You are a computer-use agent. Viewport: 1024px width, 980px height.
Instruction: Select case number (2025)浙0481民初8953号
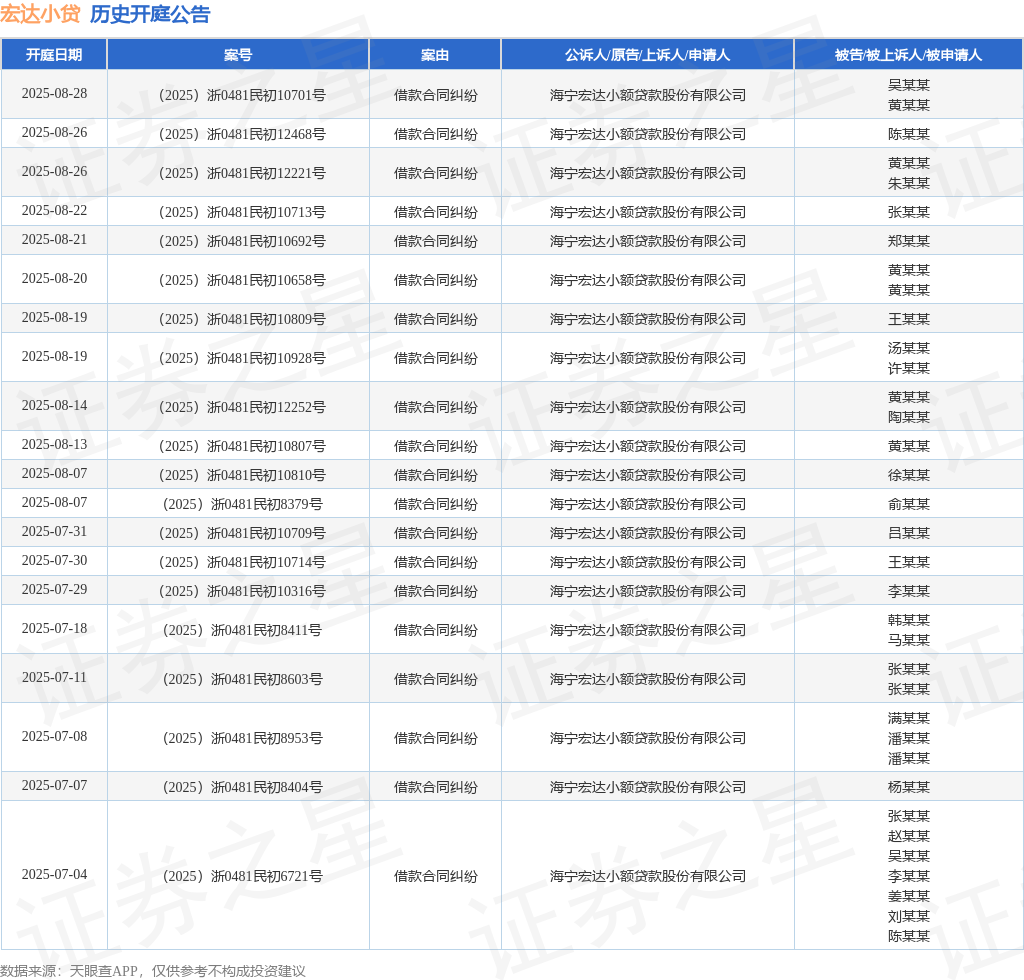click(x=242, y=738)
